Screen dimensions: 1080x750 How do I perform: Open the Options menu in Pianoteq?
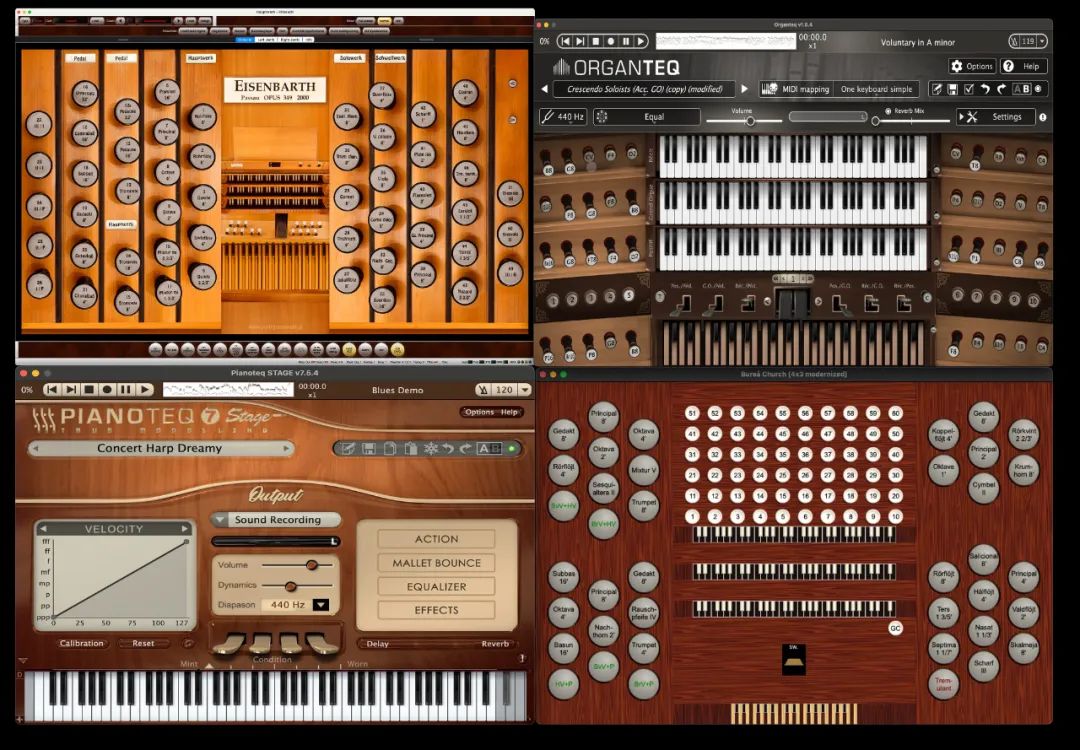click(479, 412)
